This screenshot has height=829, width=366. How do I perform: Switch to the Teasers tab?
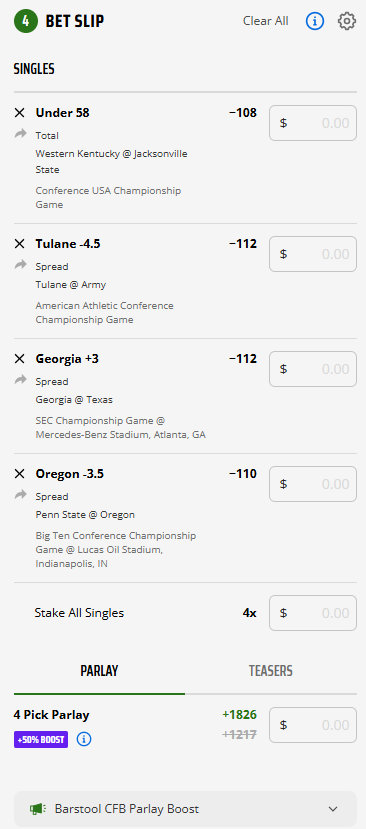(271, 671)
